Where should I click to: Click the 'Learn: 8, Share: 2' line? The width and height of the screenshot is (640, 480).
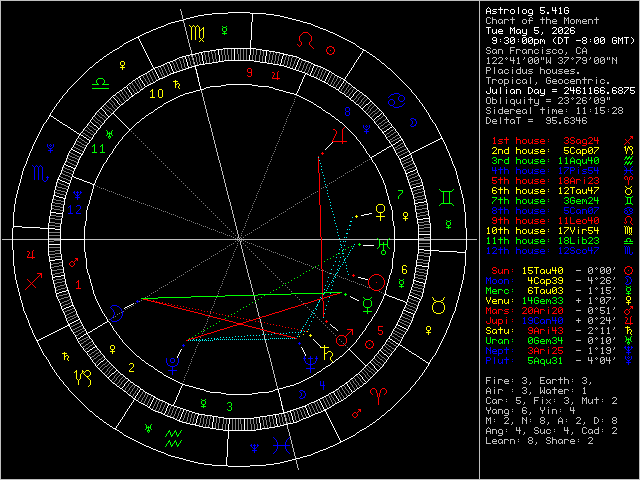pyautogui.click(x=539, y=441)
